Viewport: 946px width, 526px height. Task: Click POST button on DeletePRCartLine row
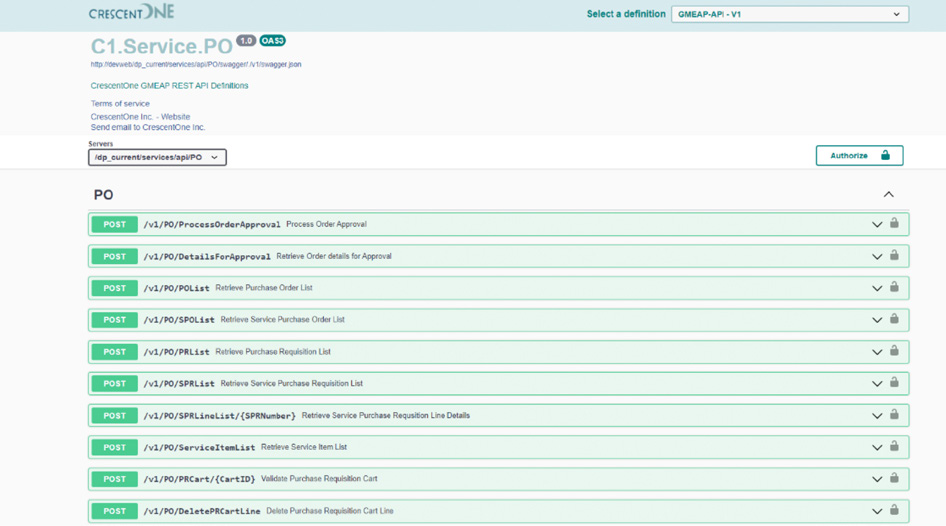[x=115, y=511]
